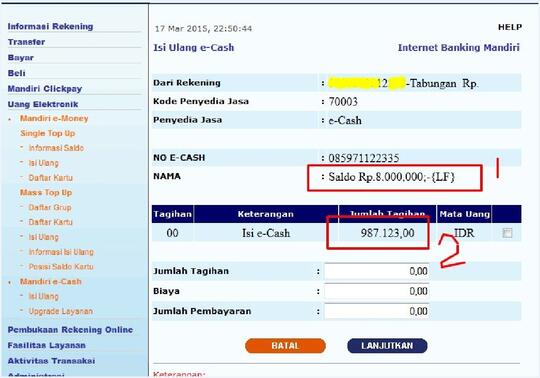Image resolution: width=540 pixels, height=378 pixels.
Task: Click the Jumlah Pembayaran input field
Action: point(376,311)
